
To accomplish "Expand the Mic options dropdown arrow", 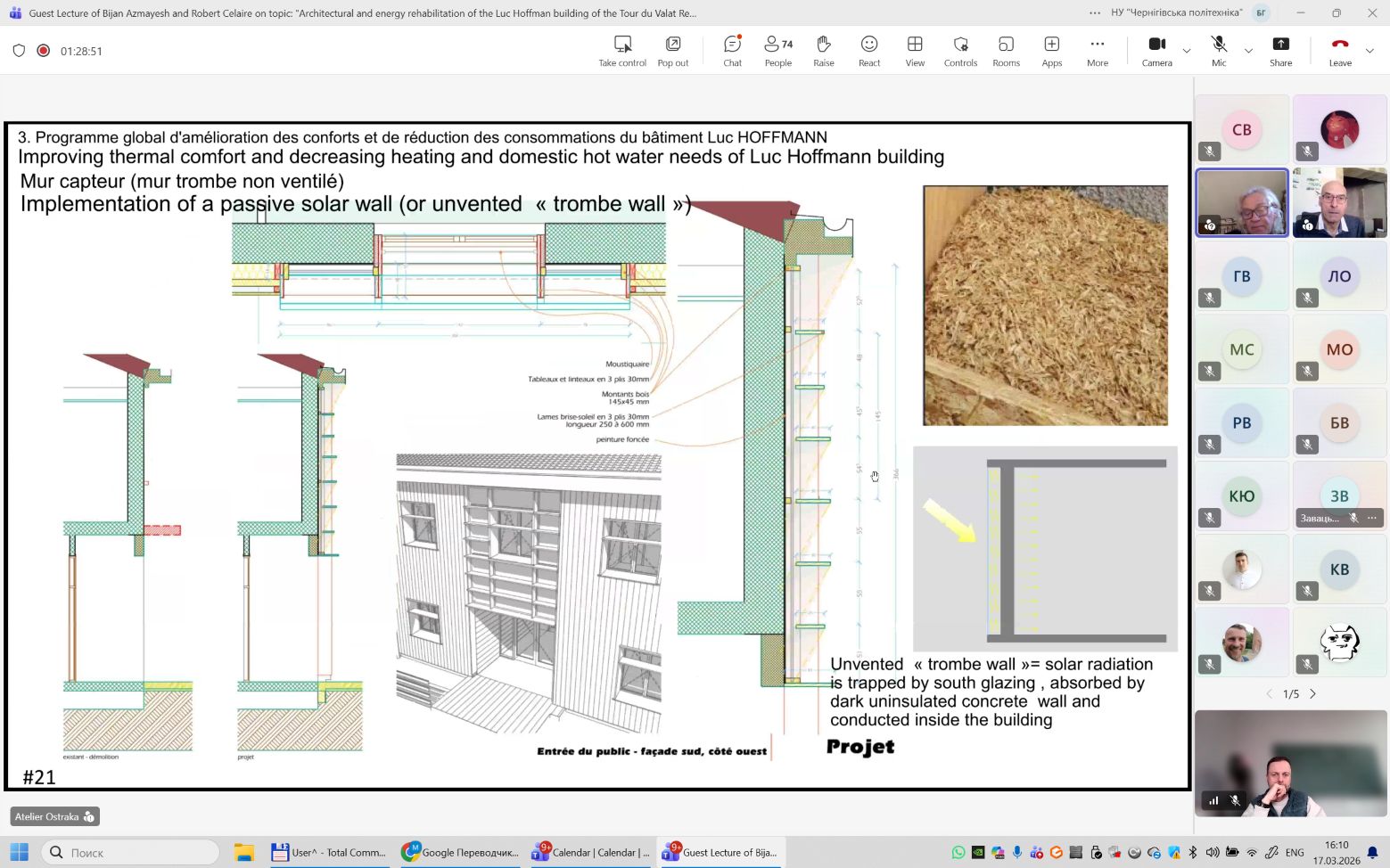I will point(1248,52).
